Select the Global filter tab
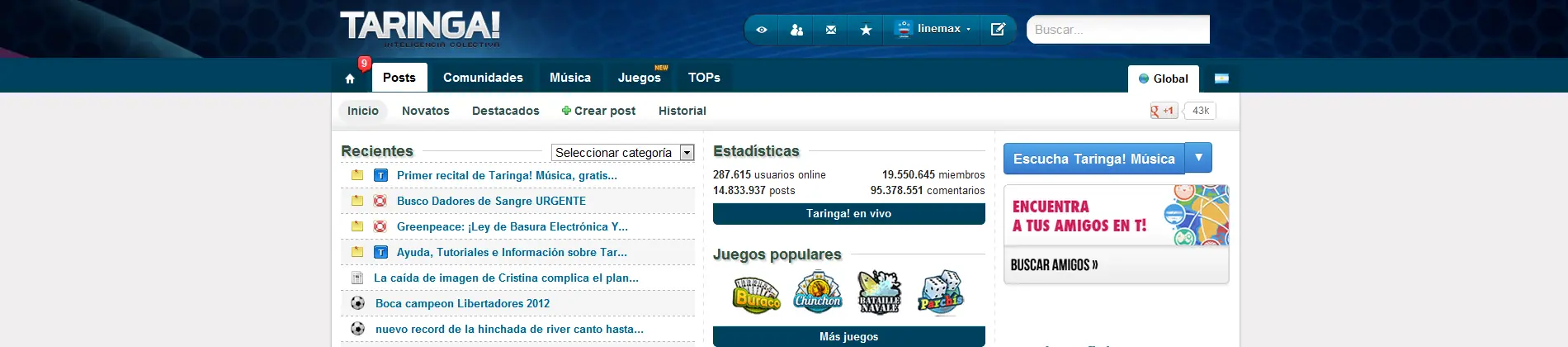1568x347 pixels. (1164, 78)
